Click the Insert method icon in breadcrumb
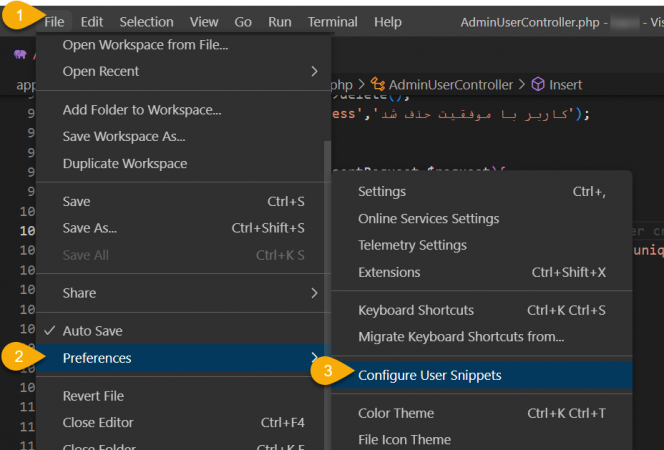Image resolution: width=664 pixels, height=450 pixels. point(537,85)
